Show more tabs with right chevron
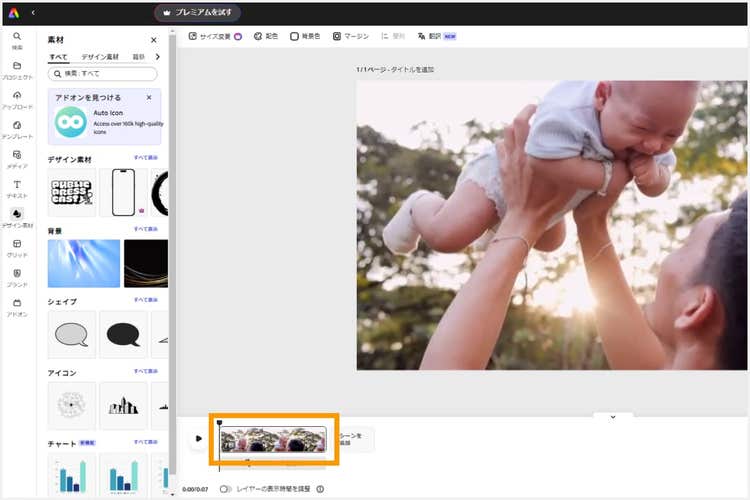This screenshot has width=750, height=500. [157, 57]
